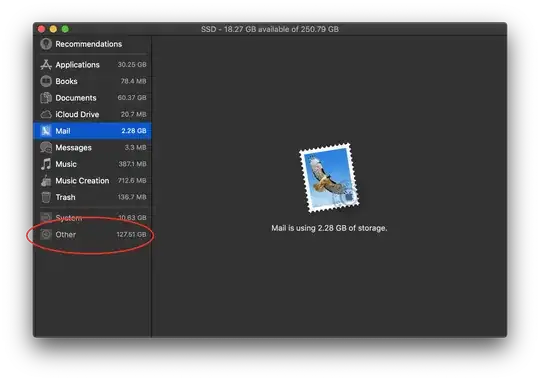Select the iCloud Drive category label

77,114
